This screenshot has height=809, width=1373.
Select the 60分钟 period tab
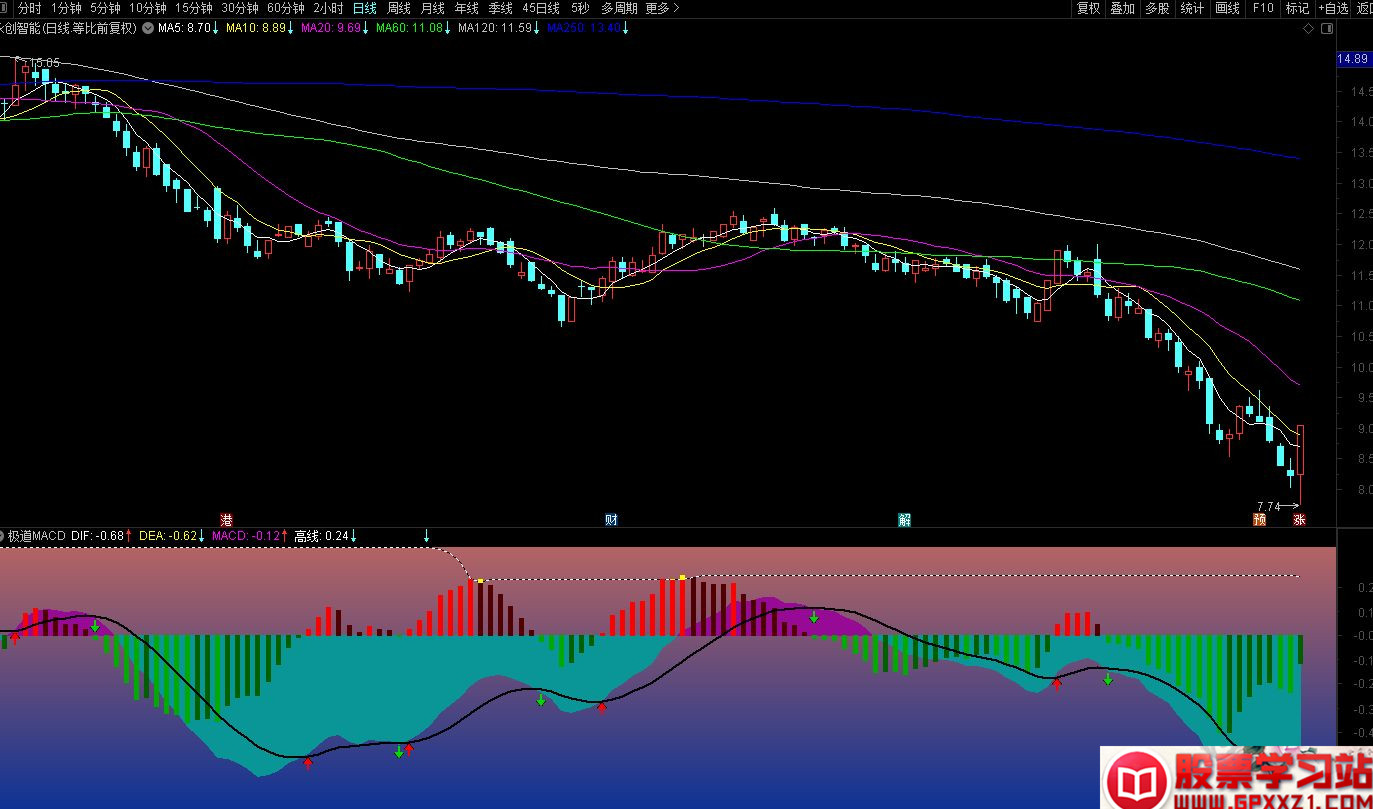point(285,8)
